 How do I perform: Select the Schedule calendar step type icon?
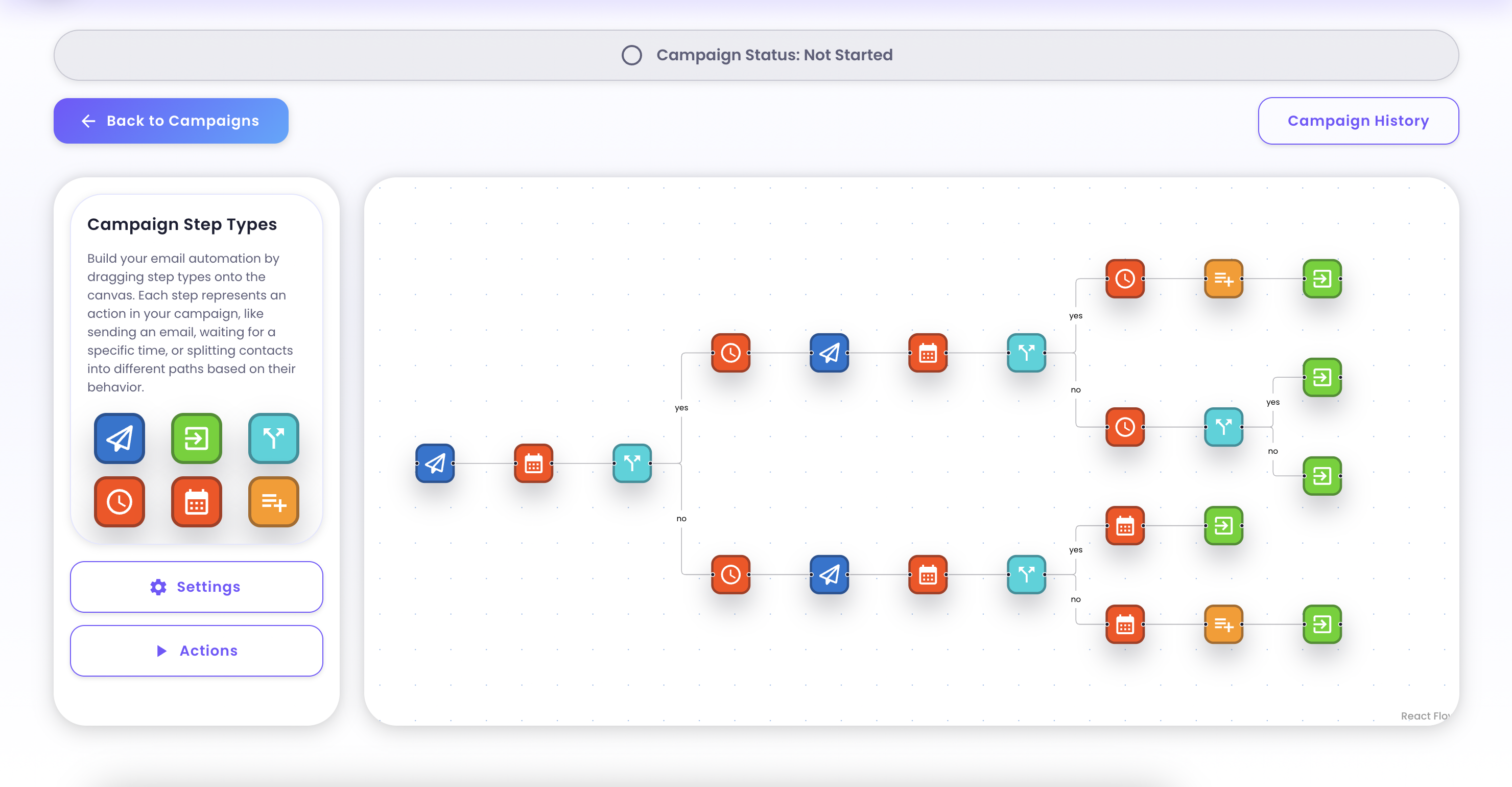(196, 502)
